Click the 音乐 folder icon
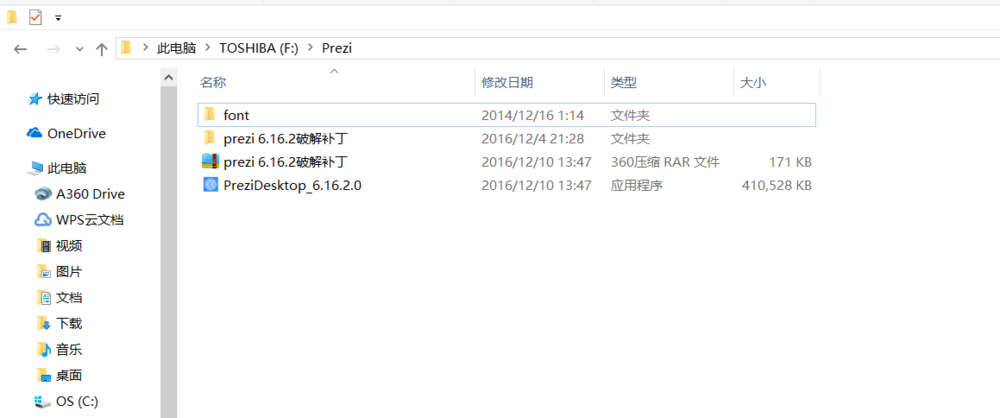Screen dimensions: 1000x418 click(x=43, y=350)
